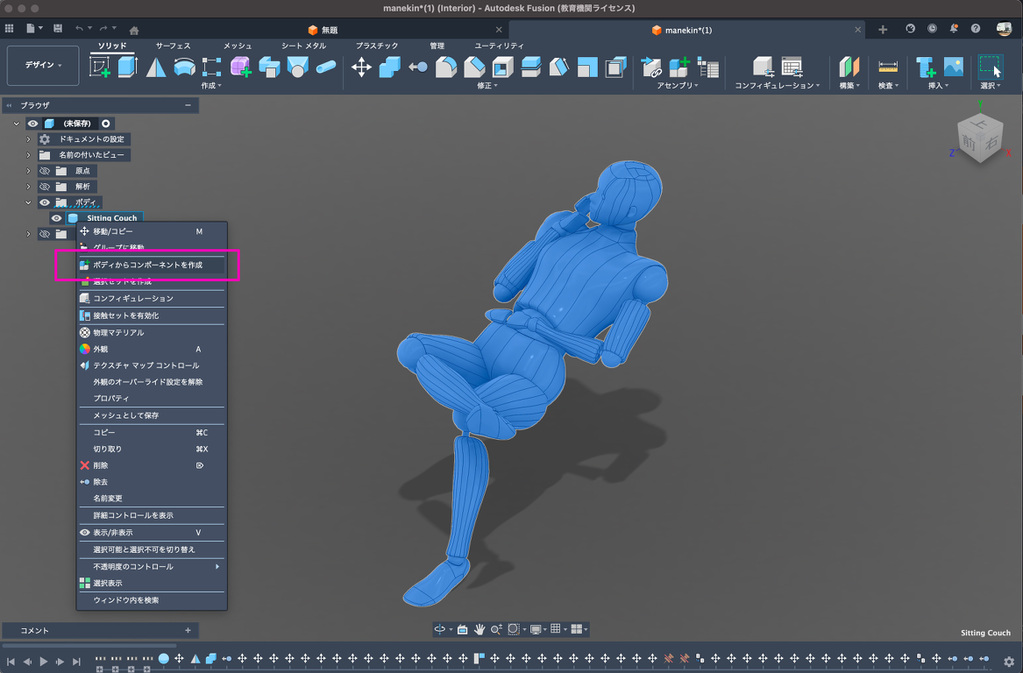Screen dimensions: 1023x673
Task: Expand the ドキュメントの設定 tree node
Action: [29, 139]
